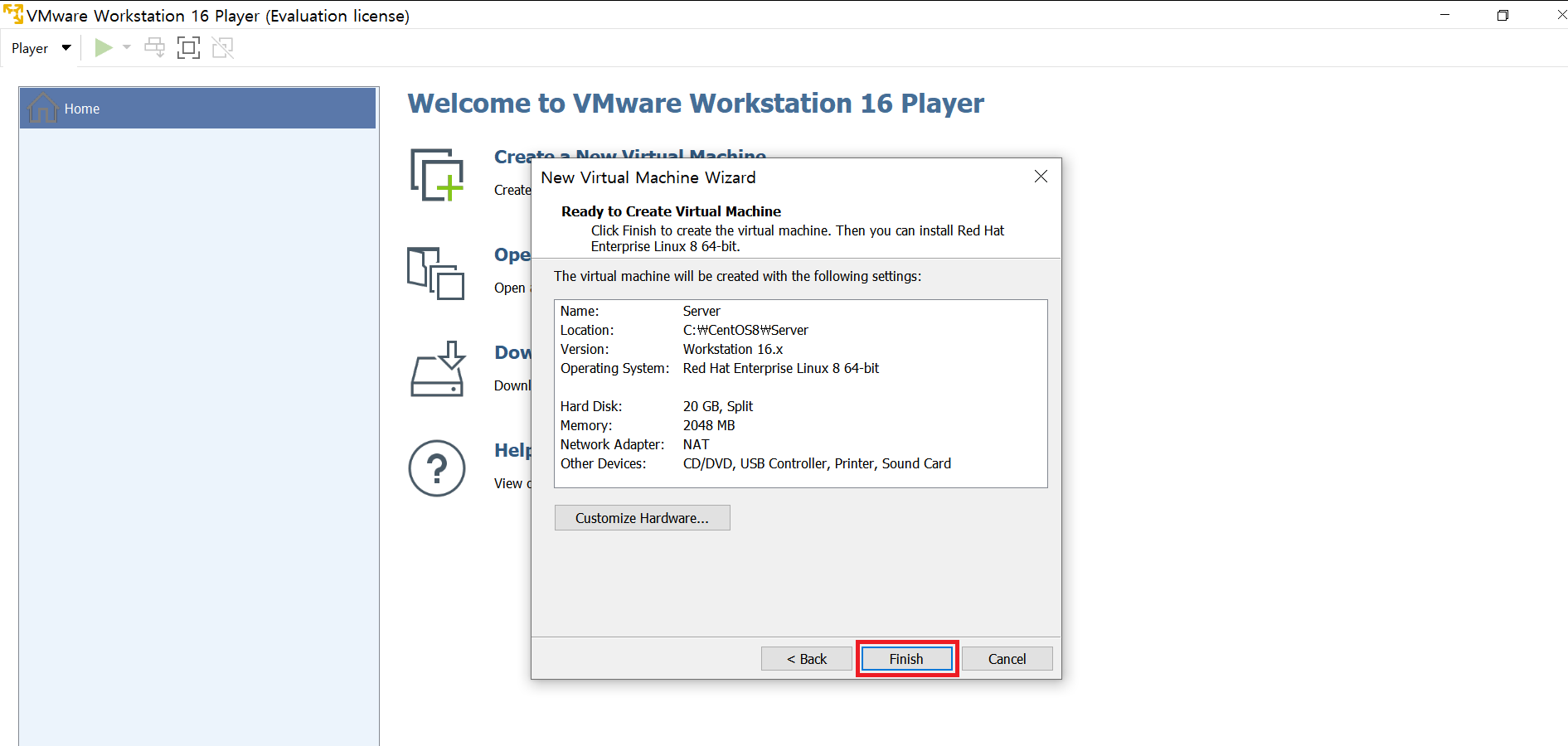This screenshot has width=1568, height=746.
Task: Click the green Power On play icon
Action: [x=104, y=48]
